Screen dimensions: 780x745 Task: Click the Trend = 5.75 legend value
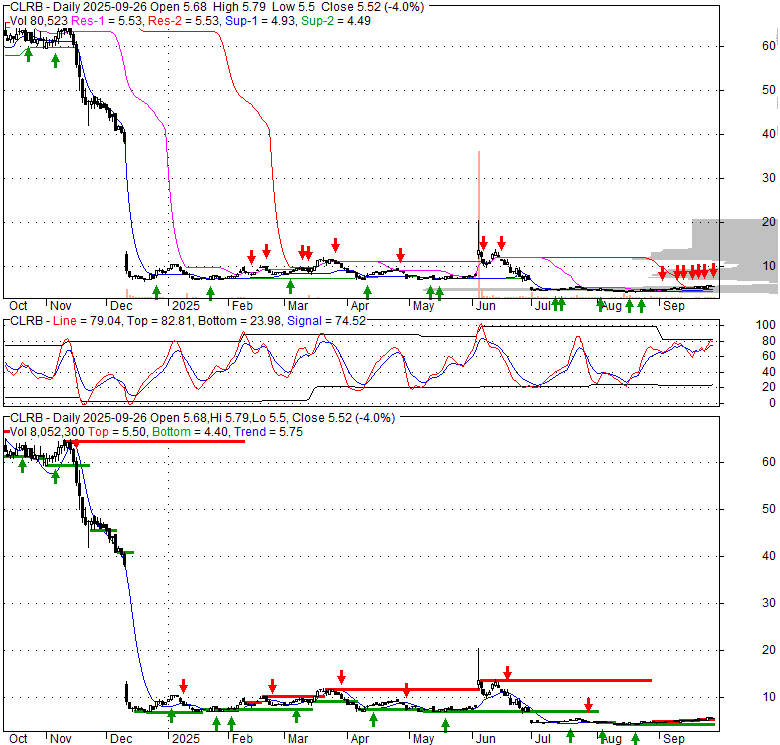[269, 432]
